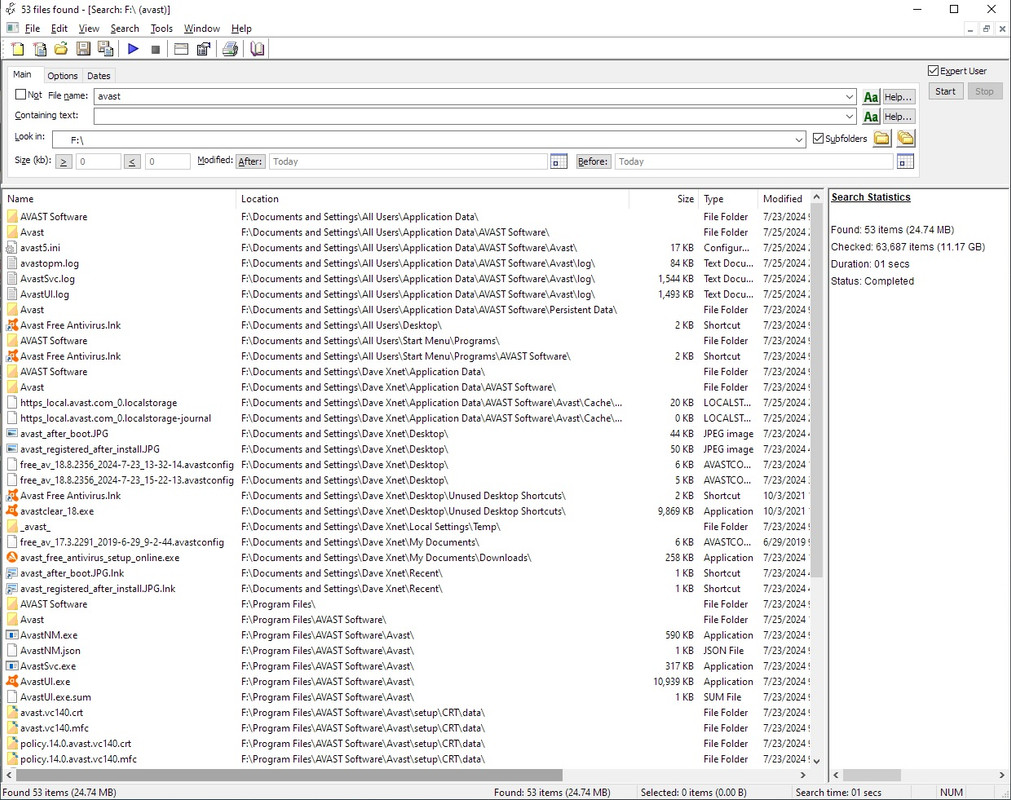Click the avastclear_18.exe file icon

tap(12, 511)
